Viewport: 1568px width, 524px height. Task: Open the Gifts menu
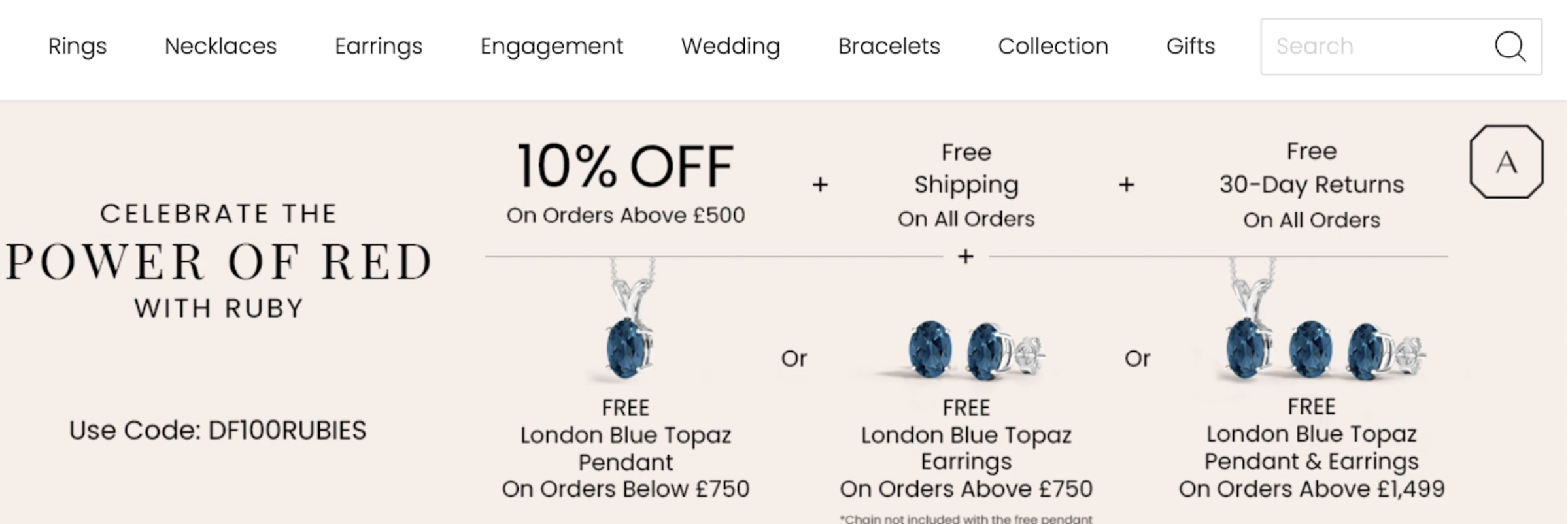tap(1190, 46)
